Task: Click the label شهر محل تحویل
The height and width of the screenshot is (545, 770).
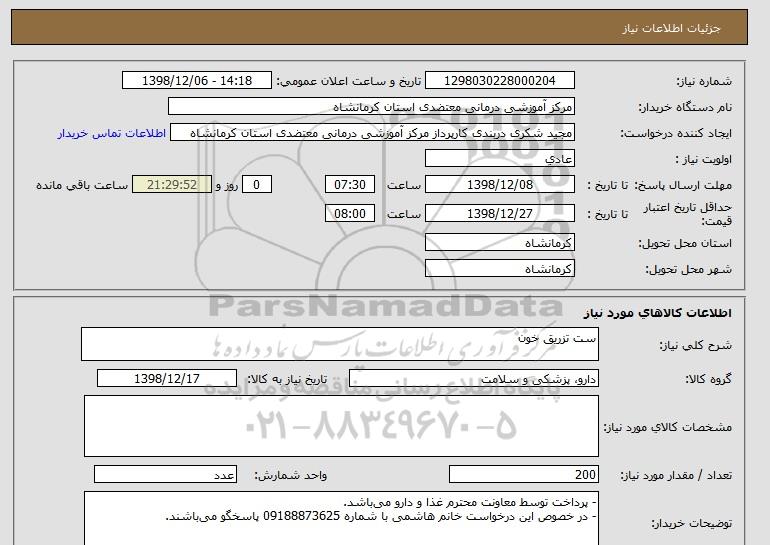Action: [688, 269]
